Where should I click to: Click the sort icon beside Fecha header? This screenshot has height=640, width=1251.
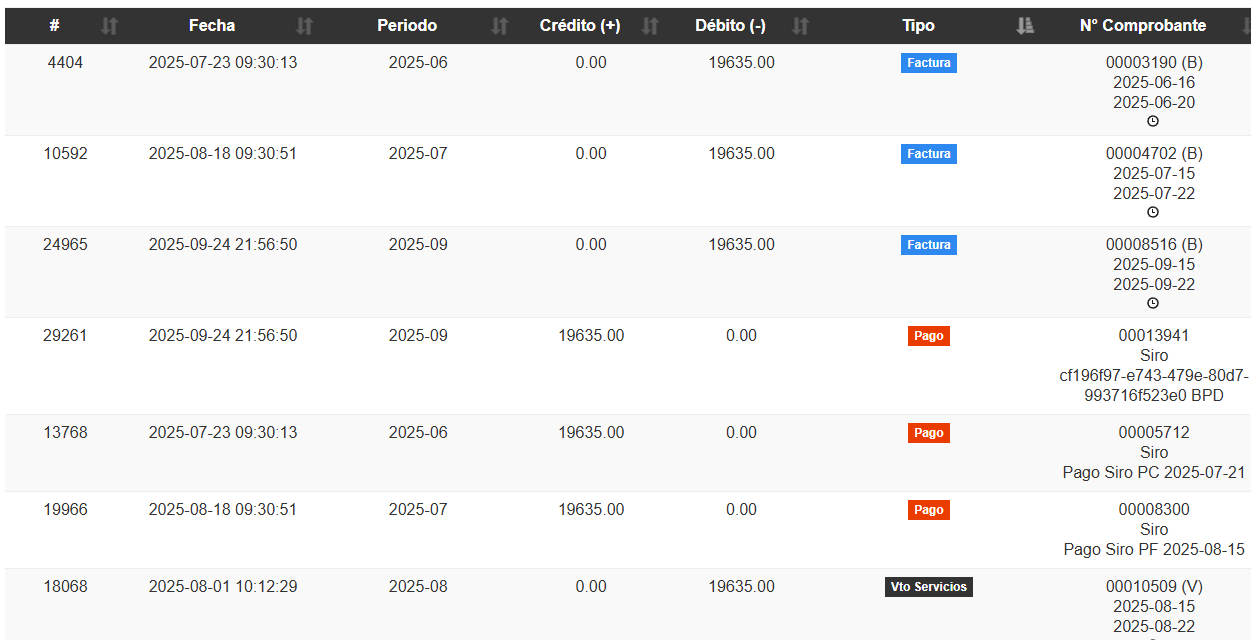pos(305,27)
